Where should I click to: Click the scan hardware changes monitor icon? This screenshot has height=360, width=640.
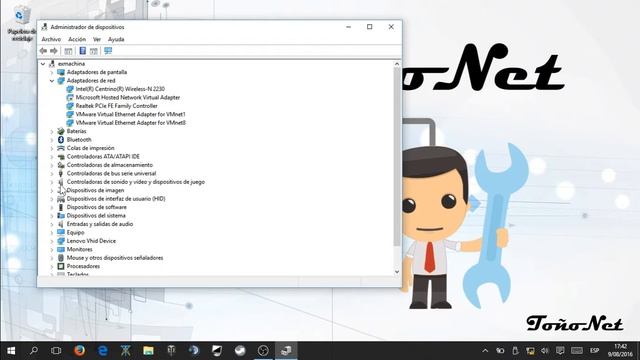108,51
